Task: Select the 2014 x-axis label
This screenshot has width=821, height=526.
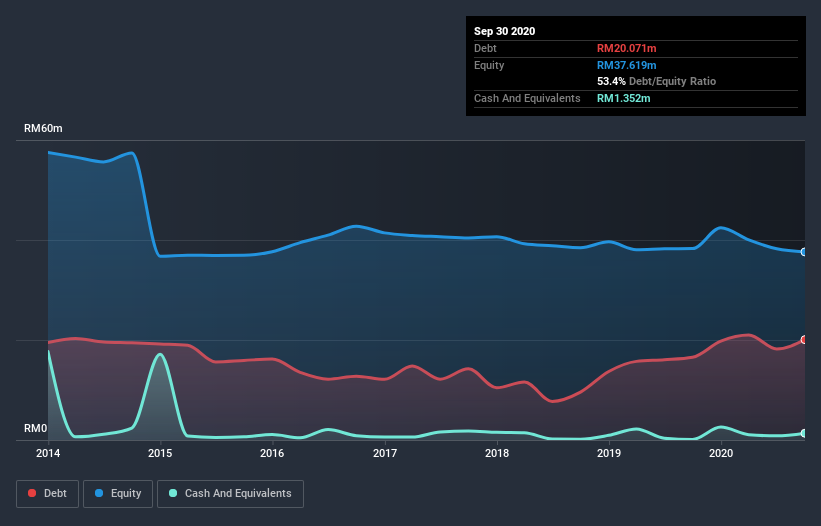Action: click(48, 453)
